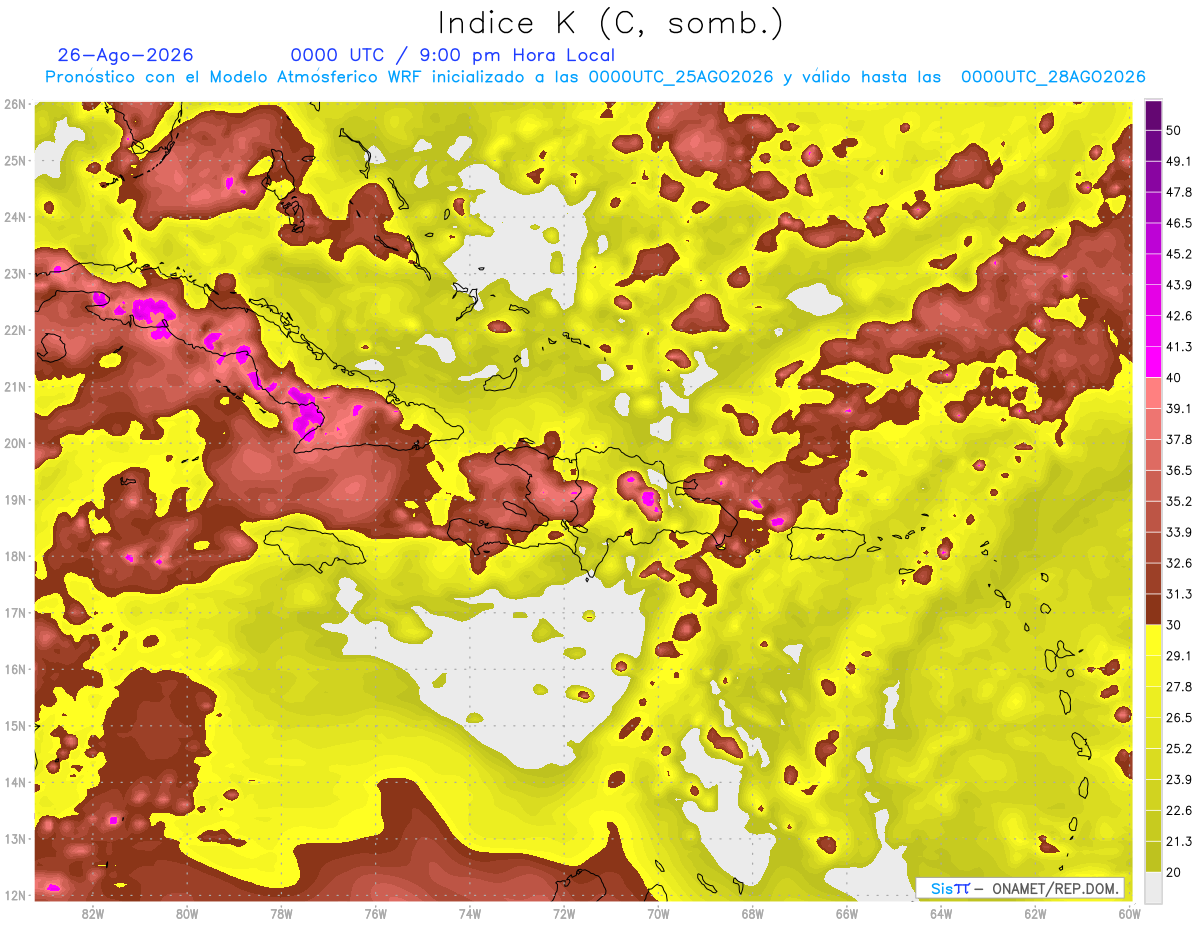Viewport: 1200px width, 927px height.
Task: Click color bar value "25.2"
Action: pyautogui.click(x=1178, y=748)
